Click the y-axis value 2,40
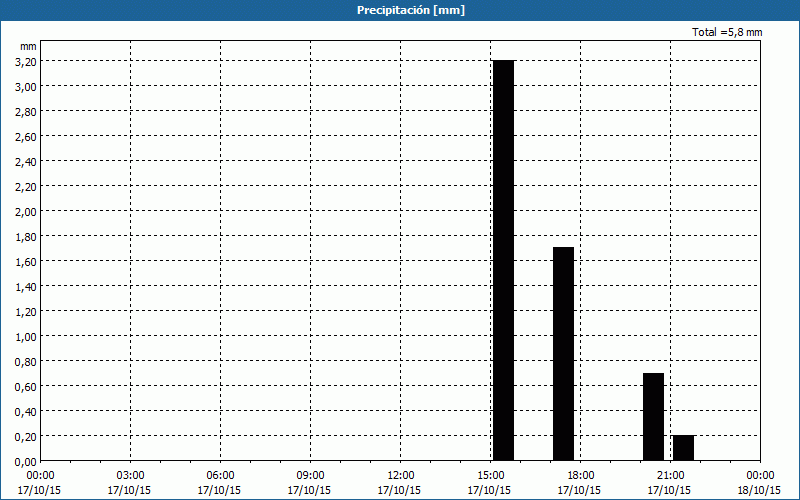 pos(26,162)
